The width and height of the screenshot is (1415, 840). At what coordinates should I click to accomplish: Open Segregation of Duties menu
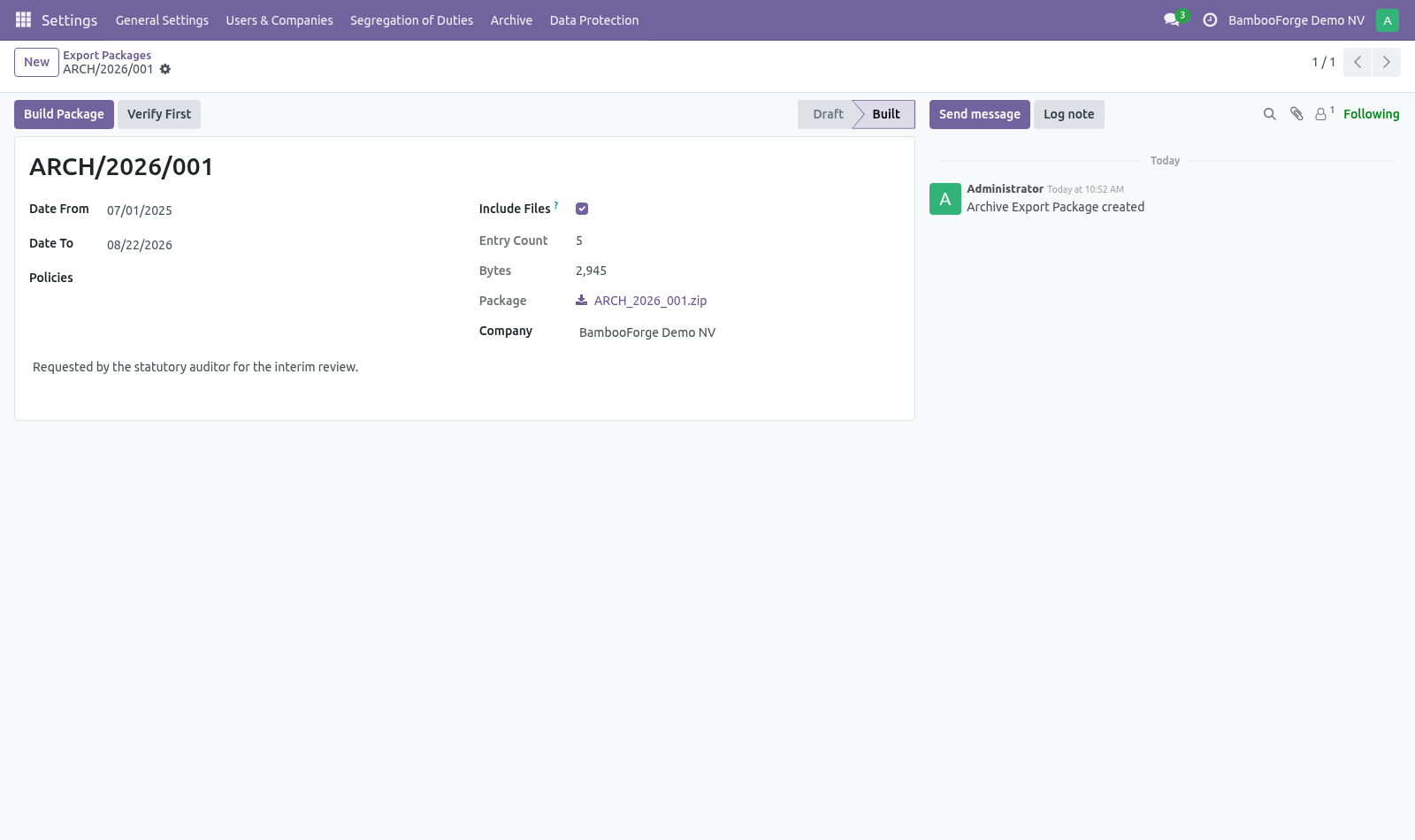pos(411,20)
